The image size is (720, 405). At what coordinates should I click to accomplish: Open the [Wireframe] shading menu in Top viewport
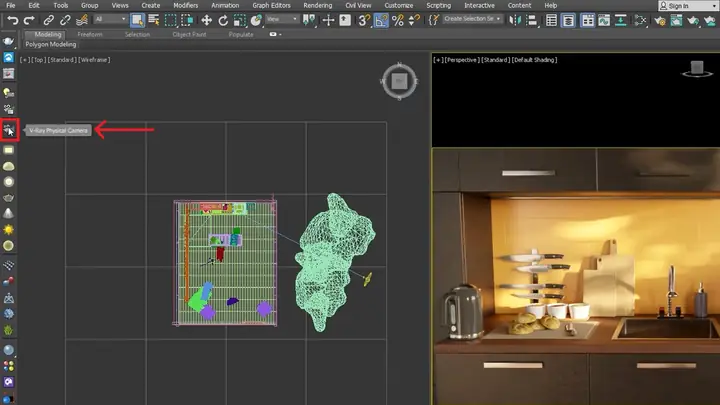tap(94, 60)
